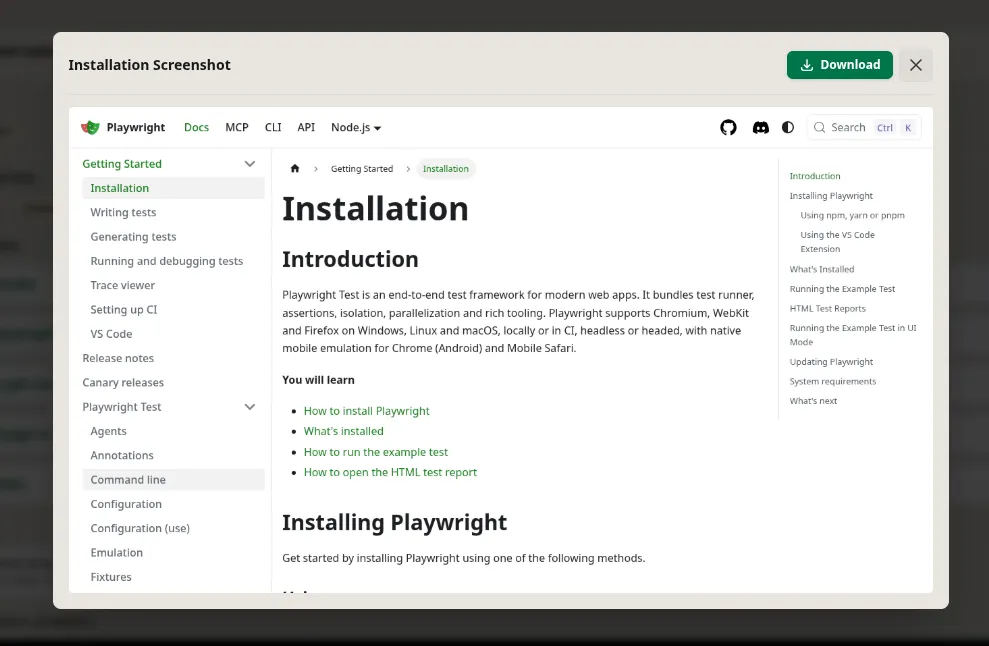The image size is (989, 646).
Task: Click the Getting Started breadcrumb
Action: click(x=362, y=168)
